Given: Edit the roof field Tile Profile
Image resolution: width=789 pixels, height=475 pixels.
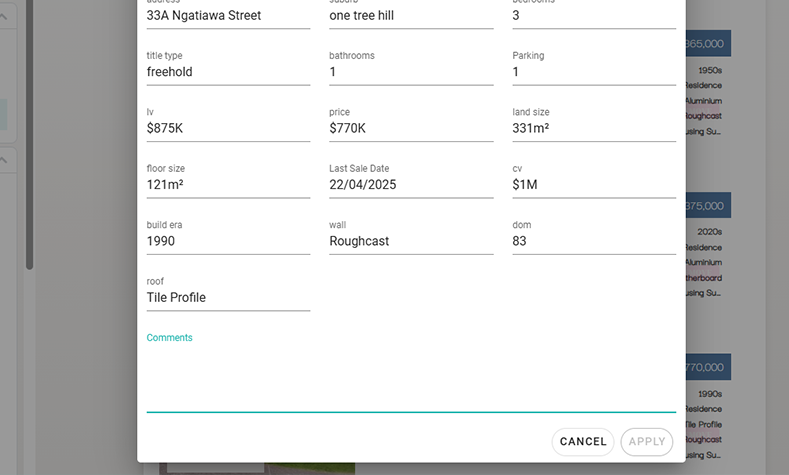Looking at the screenshot, I should point(228,298).
